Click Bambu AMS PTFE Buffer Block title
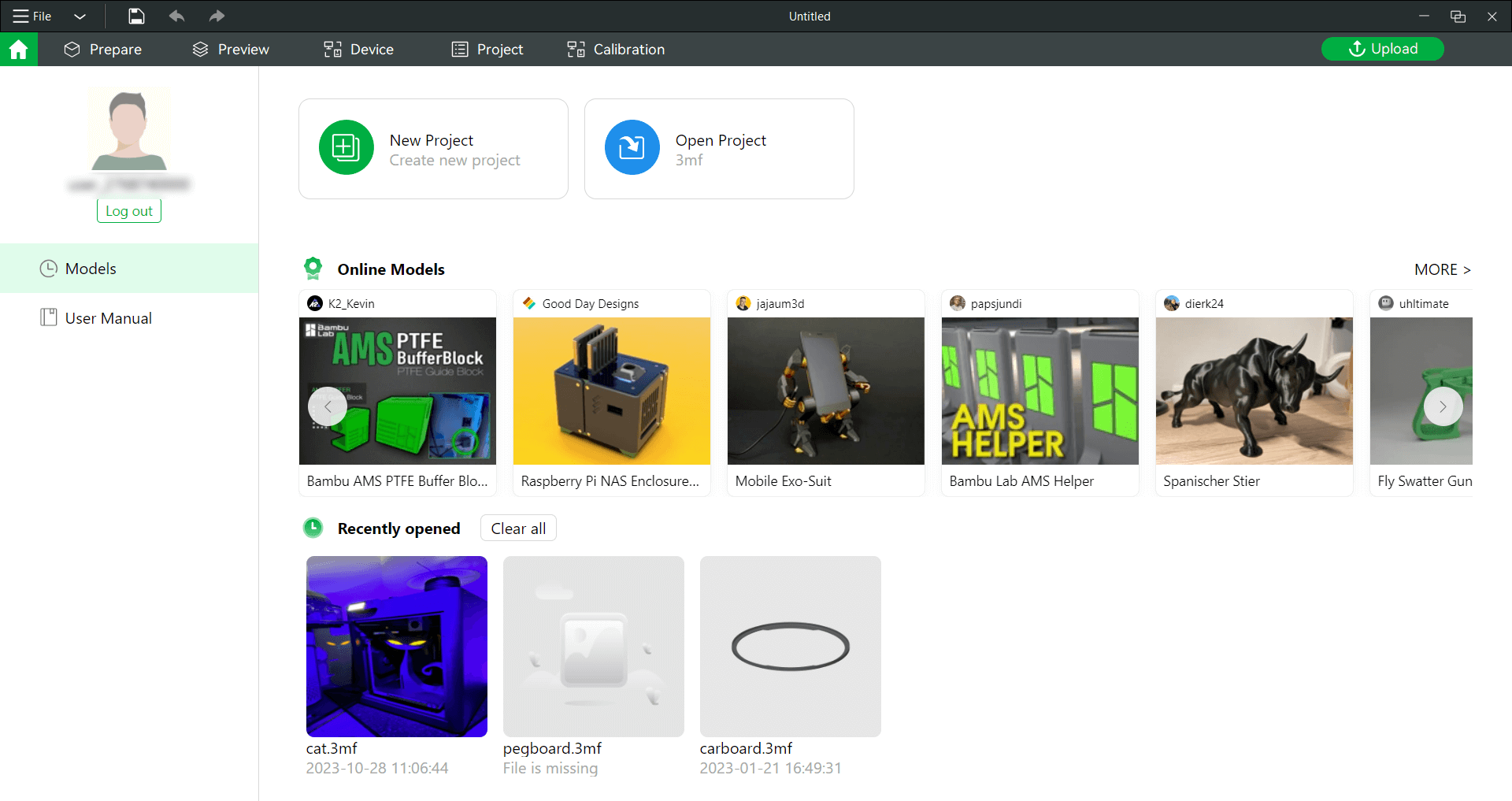Viewport: 1512px width, 801px height. pyautogui.click(x=397, y=481)
